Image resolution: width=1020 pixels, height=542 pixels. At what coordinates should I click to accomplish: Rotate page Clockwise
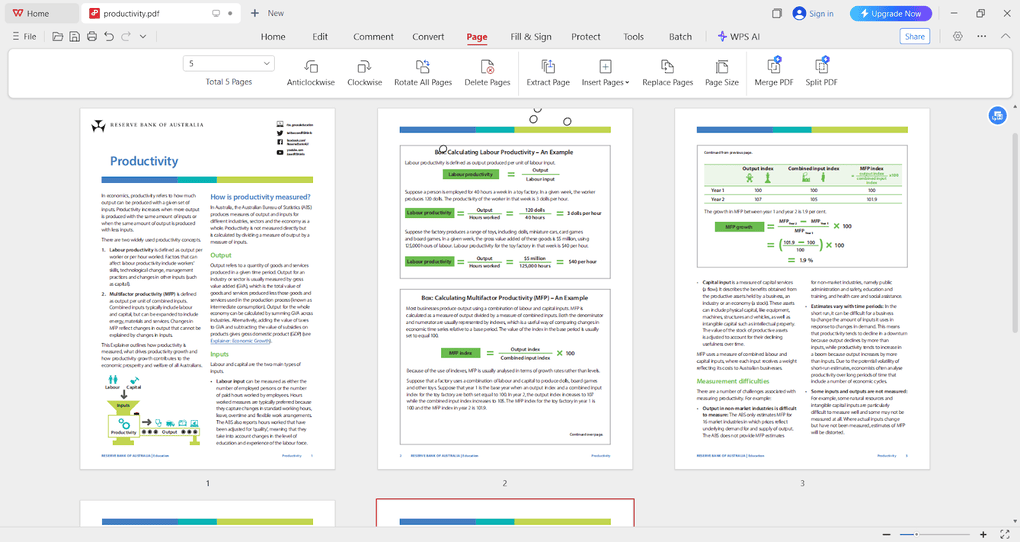click(x=365, y=72)
